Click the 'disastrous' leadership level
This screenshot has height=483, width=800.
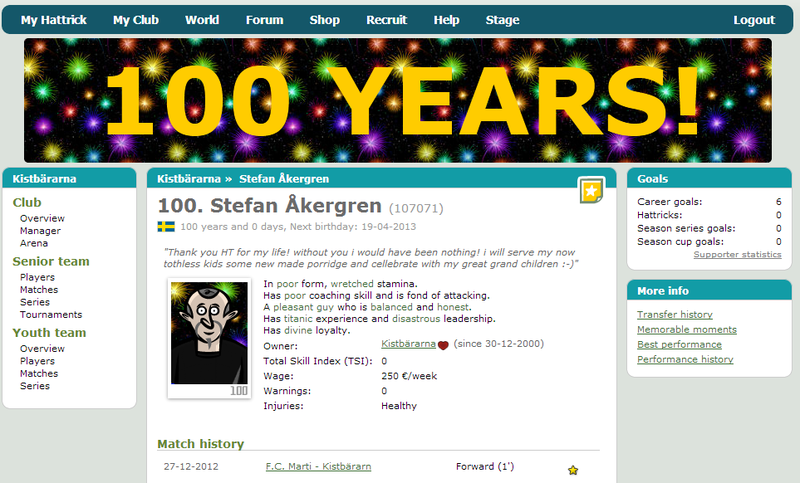(416, 319)
